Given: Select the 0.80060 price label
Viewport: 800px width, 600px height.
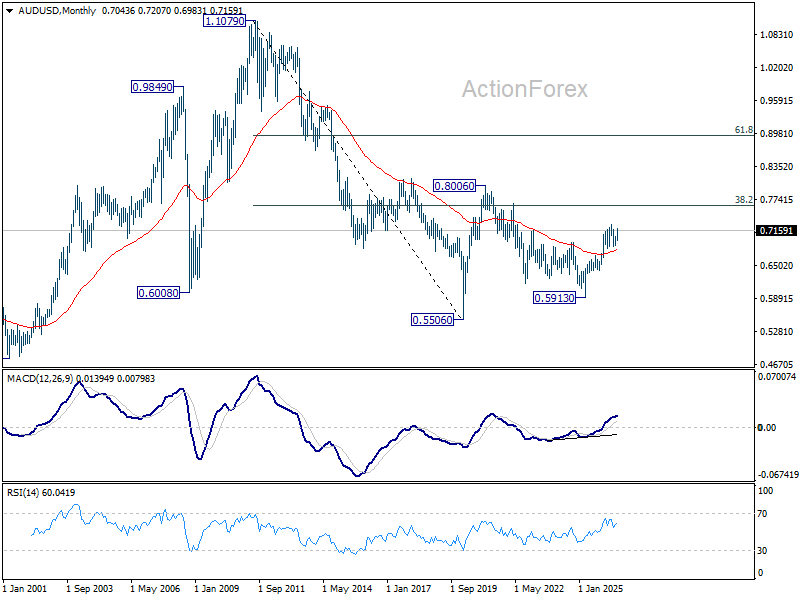Looking at the screenshot, I should [454, 186].
